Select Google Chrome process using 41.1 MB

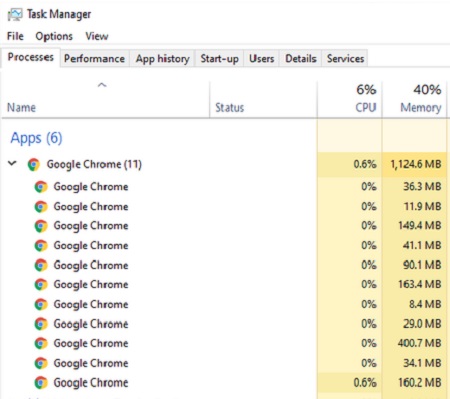[91, 246]
